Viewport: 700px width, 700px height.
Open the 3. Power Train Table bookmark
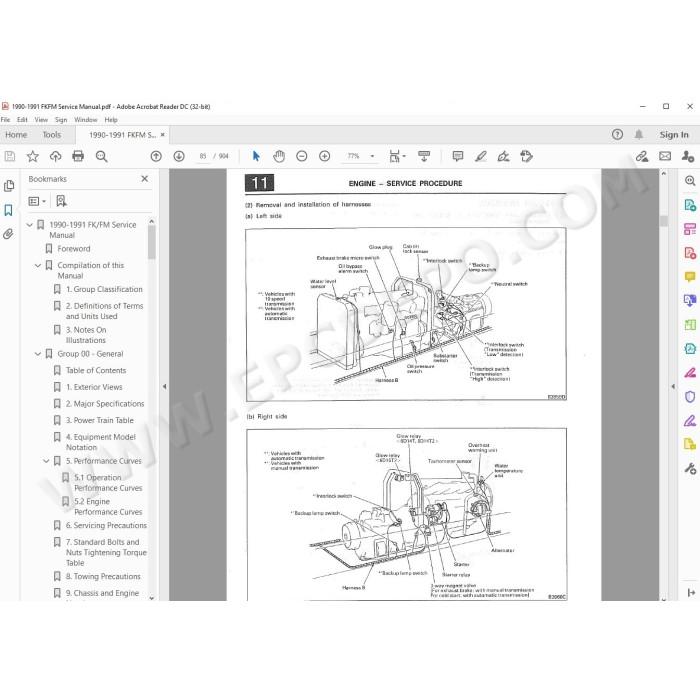pyautogui.click(x=100, y=421)
